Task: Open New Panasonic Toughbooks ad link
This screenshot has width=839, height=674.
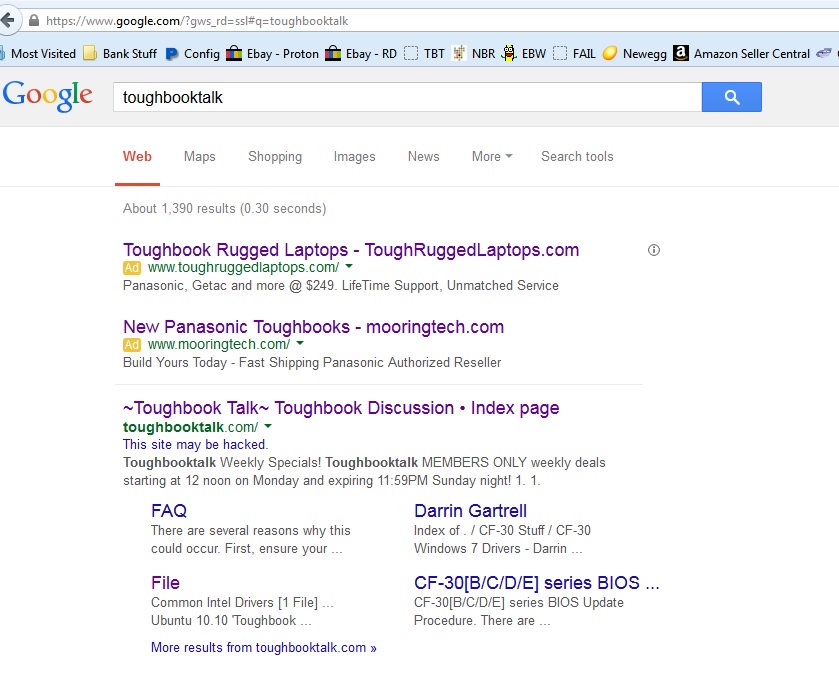Action: (x=314, y=327)
